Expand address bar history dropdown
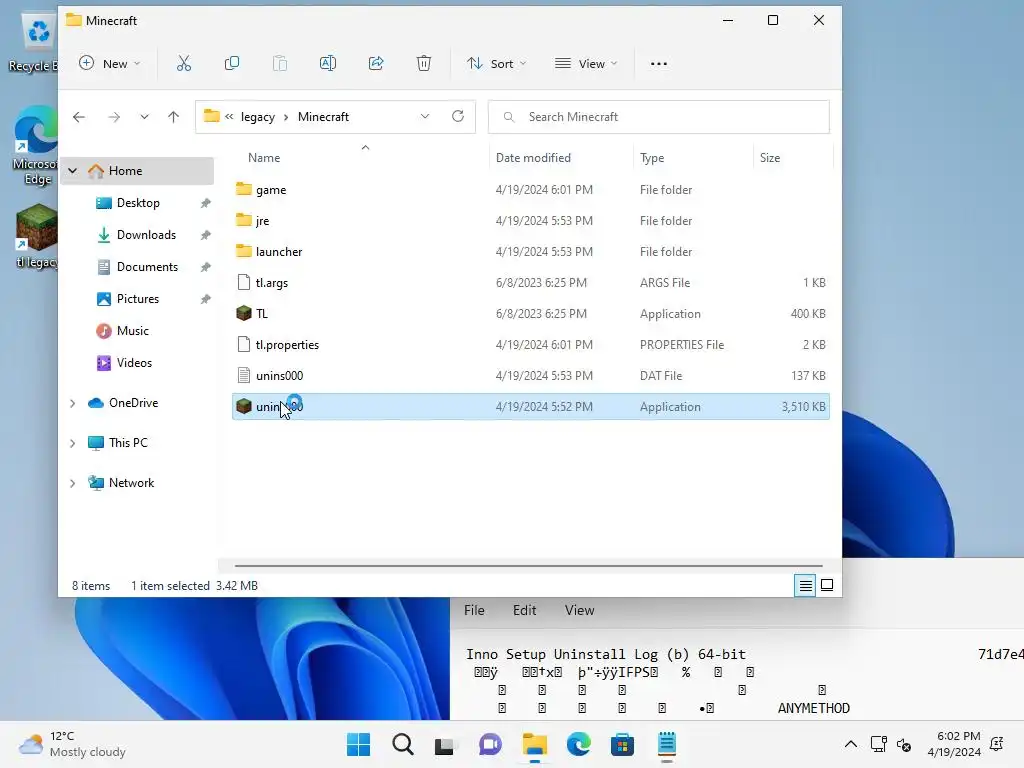The width and height of the screenshot is (1024, 768). (x=425, y=116)
